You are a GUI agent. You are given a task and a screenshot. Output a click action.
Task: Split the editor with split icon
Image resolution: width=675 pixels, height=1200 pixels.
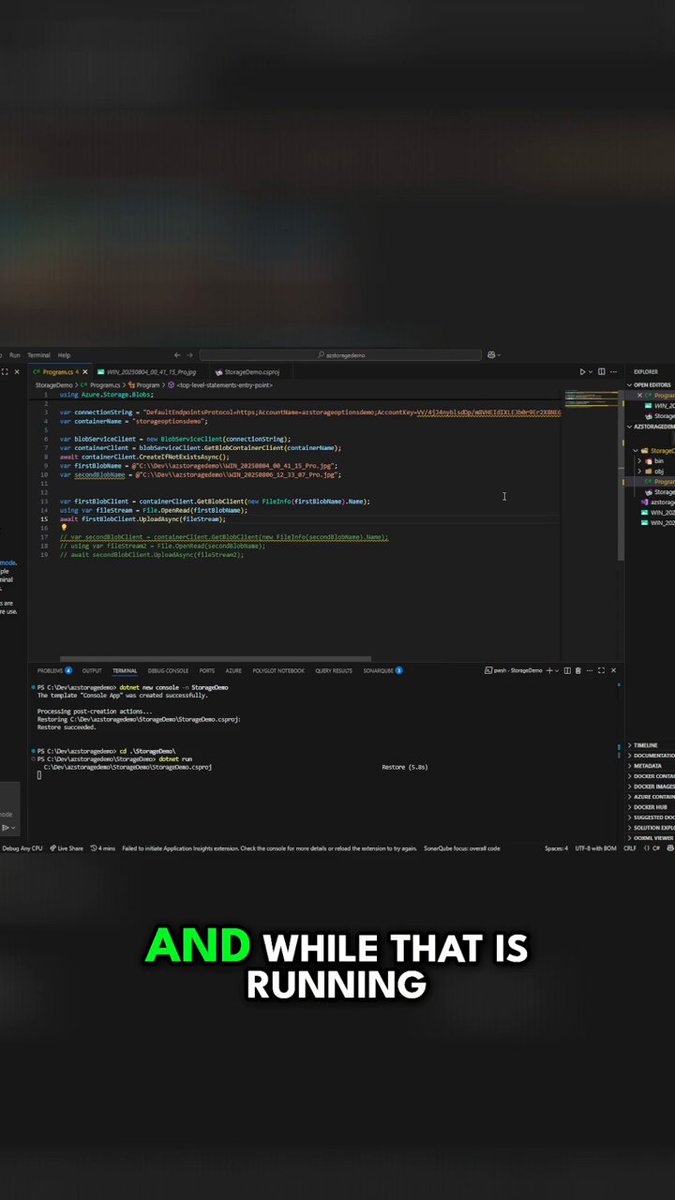(x=603, y=372)
